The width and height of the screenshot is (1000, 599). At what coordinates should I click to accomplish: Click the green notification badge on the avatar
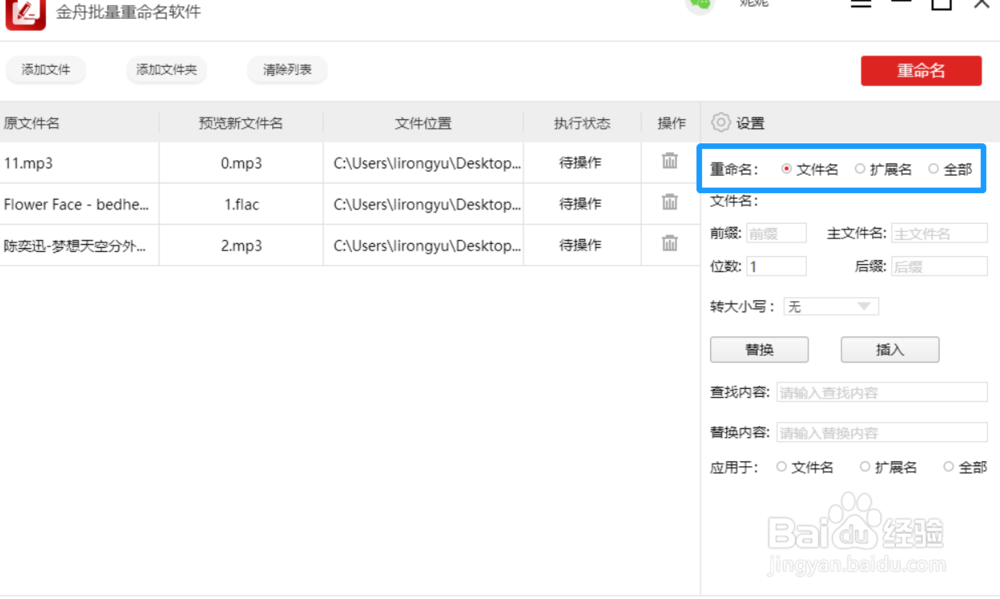[700, 2]
